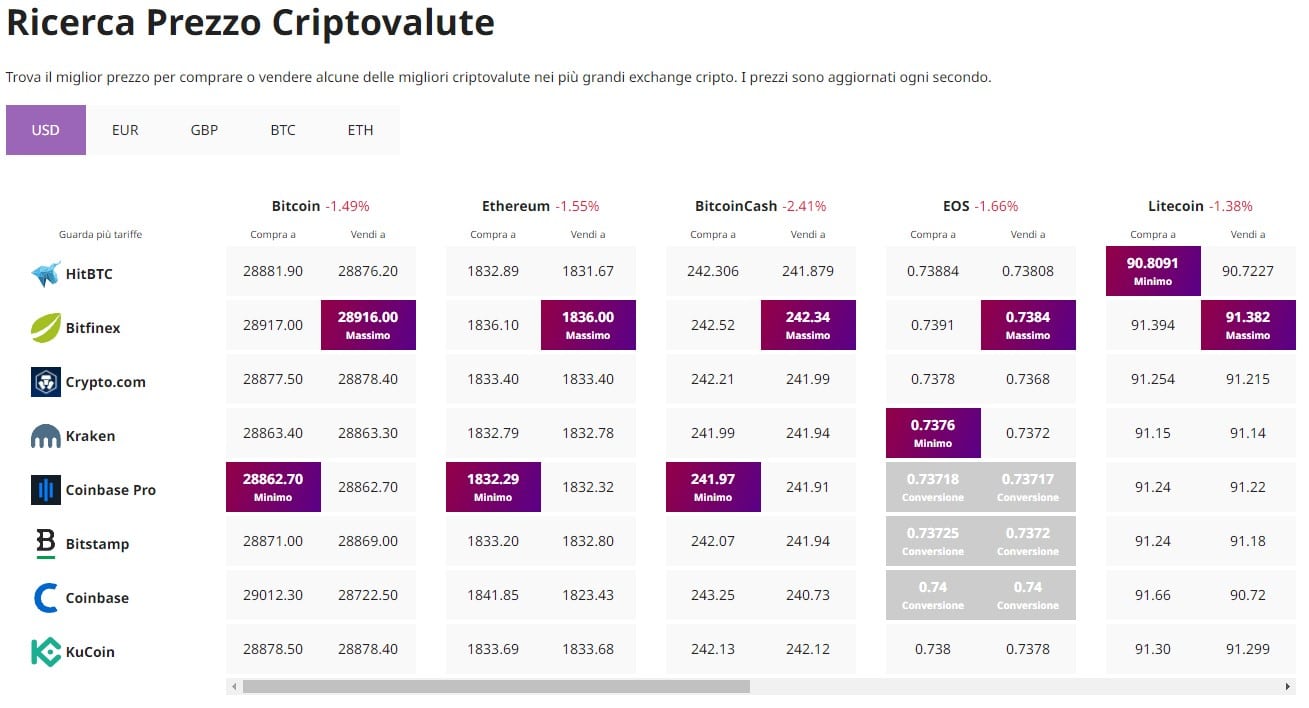The image size is (1309, 708).
Task: Select the GBP currency tab
Action: point(204,130)
